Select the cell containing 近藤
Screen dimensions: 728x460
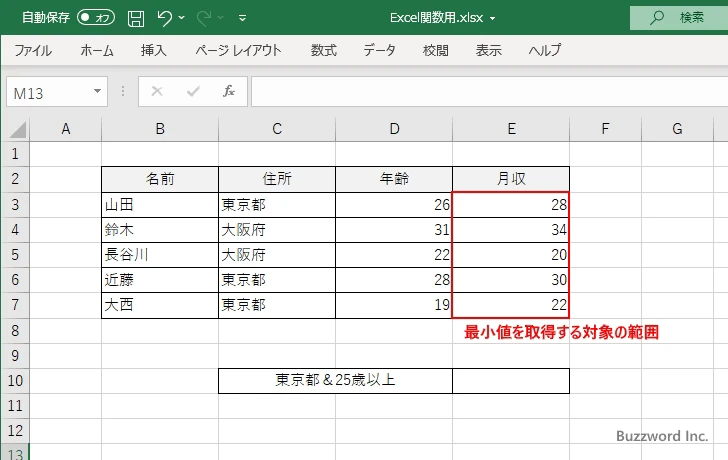[x=160, y=280]
